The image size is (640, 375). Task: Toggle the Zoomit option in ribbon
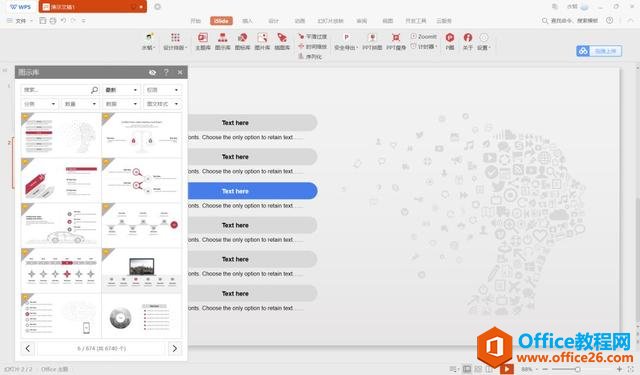coord(424,36)
